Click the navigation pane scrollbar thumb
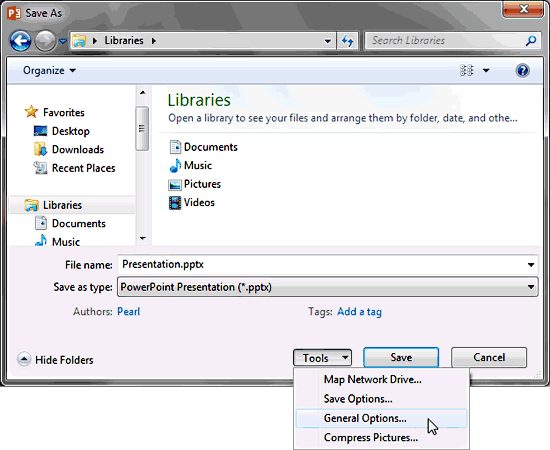This screenshot has width=550, height=450. click(142, 129)
